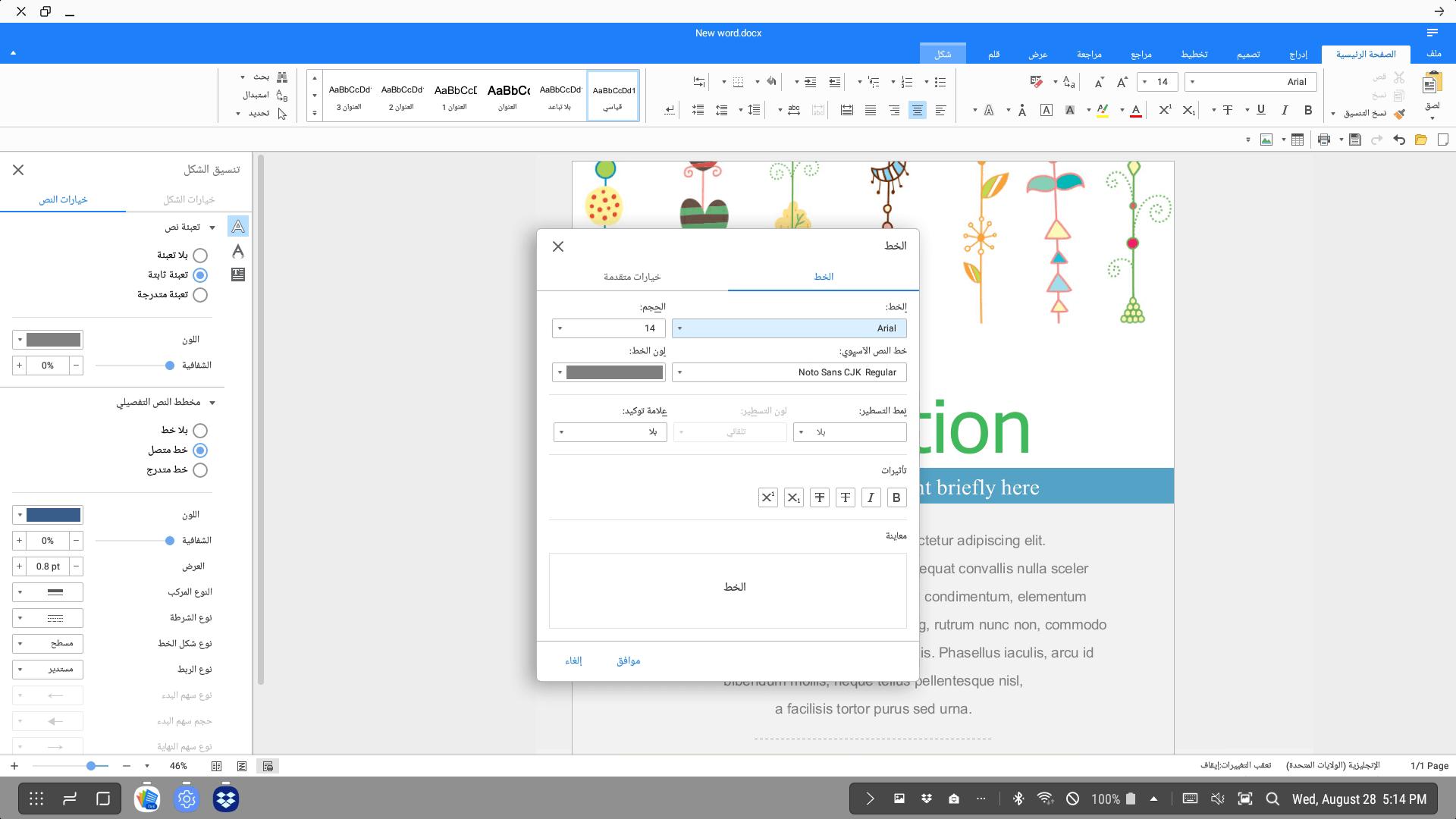Click the Format Painter brush icon
Viewport: 1456px width, 819px height.
click(1399, 114)
